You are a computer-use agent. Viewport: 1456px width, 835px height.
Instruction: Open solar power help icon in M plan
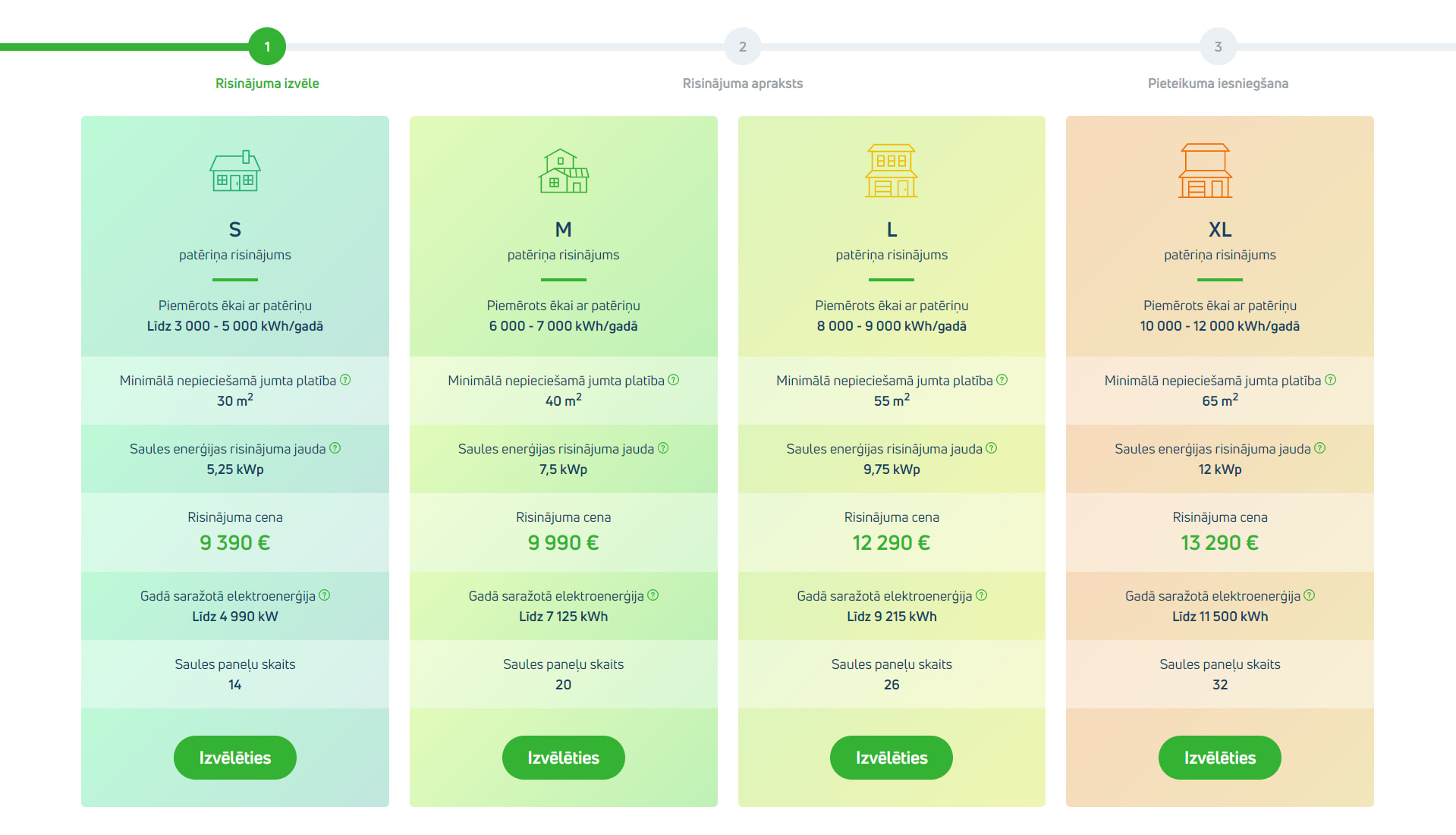tap(663, 448)
